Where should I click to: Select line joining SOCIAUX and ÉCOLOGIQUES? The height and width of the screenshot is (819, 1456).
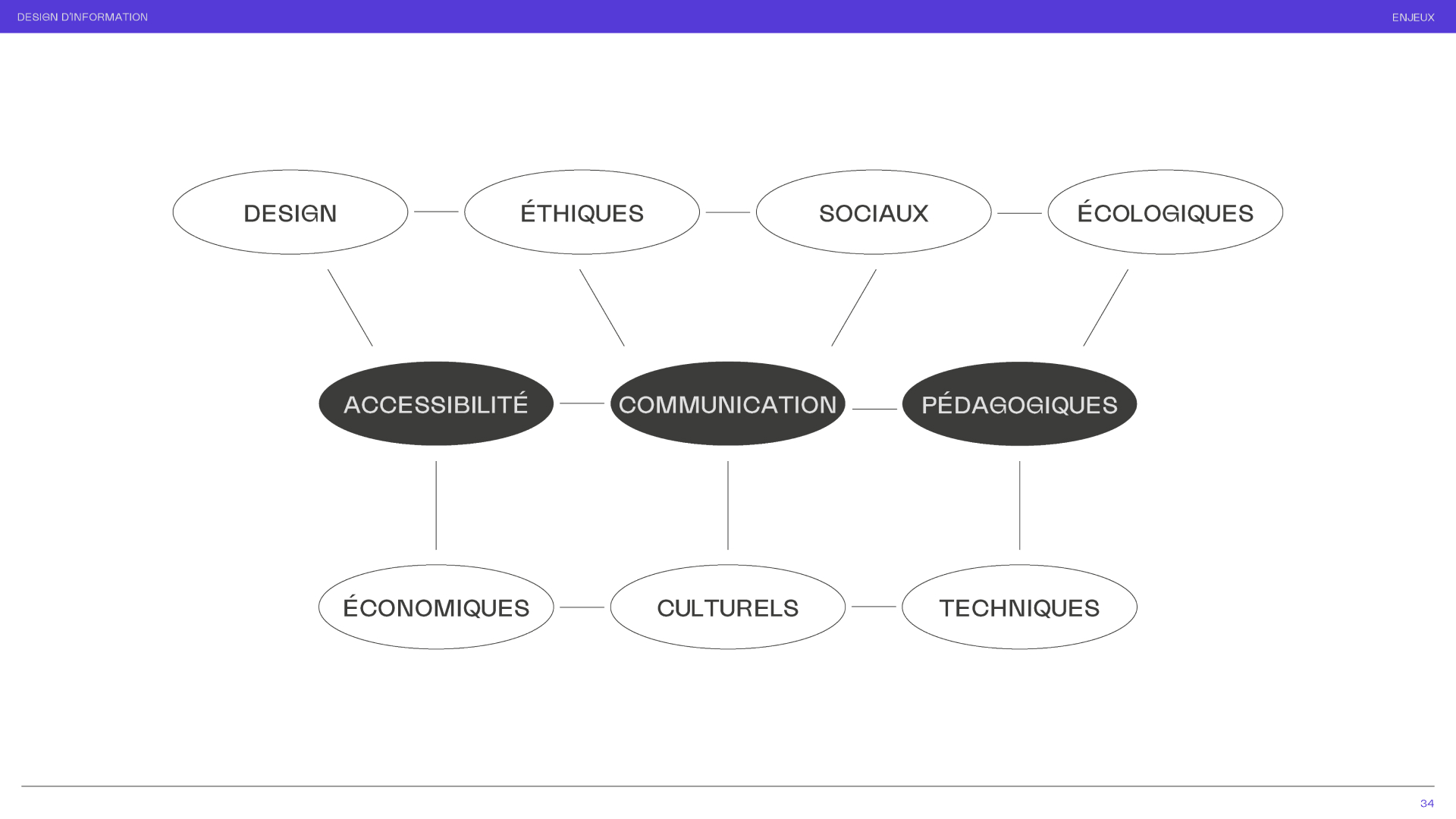click(x=1019, y=213)
